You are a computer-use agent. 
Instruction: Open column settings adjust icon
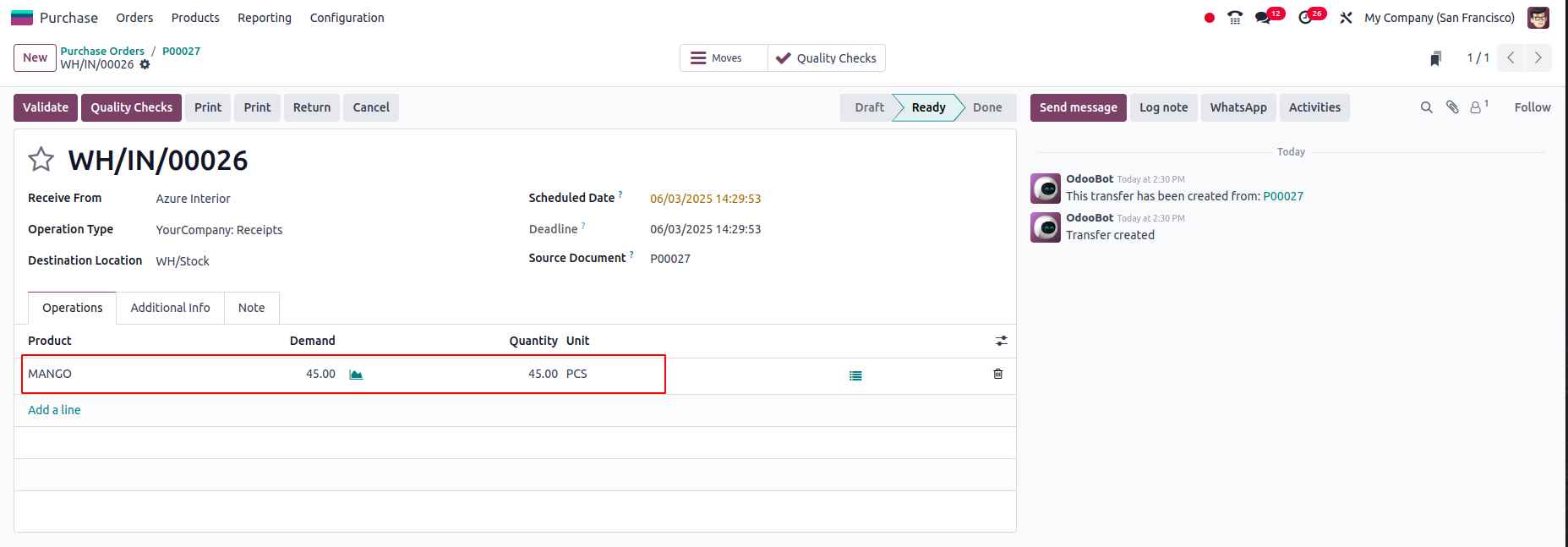pos(1002,341)
